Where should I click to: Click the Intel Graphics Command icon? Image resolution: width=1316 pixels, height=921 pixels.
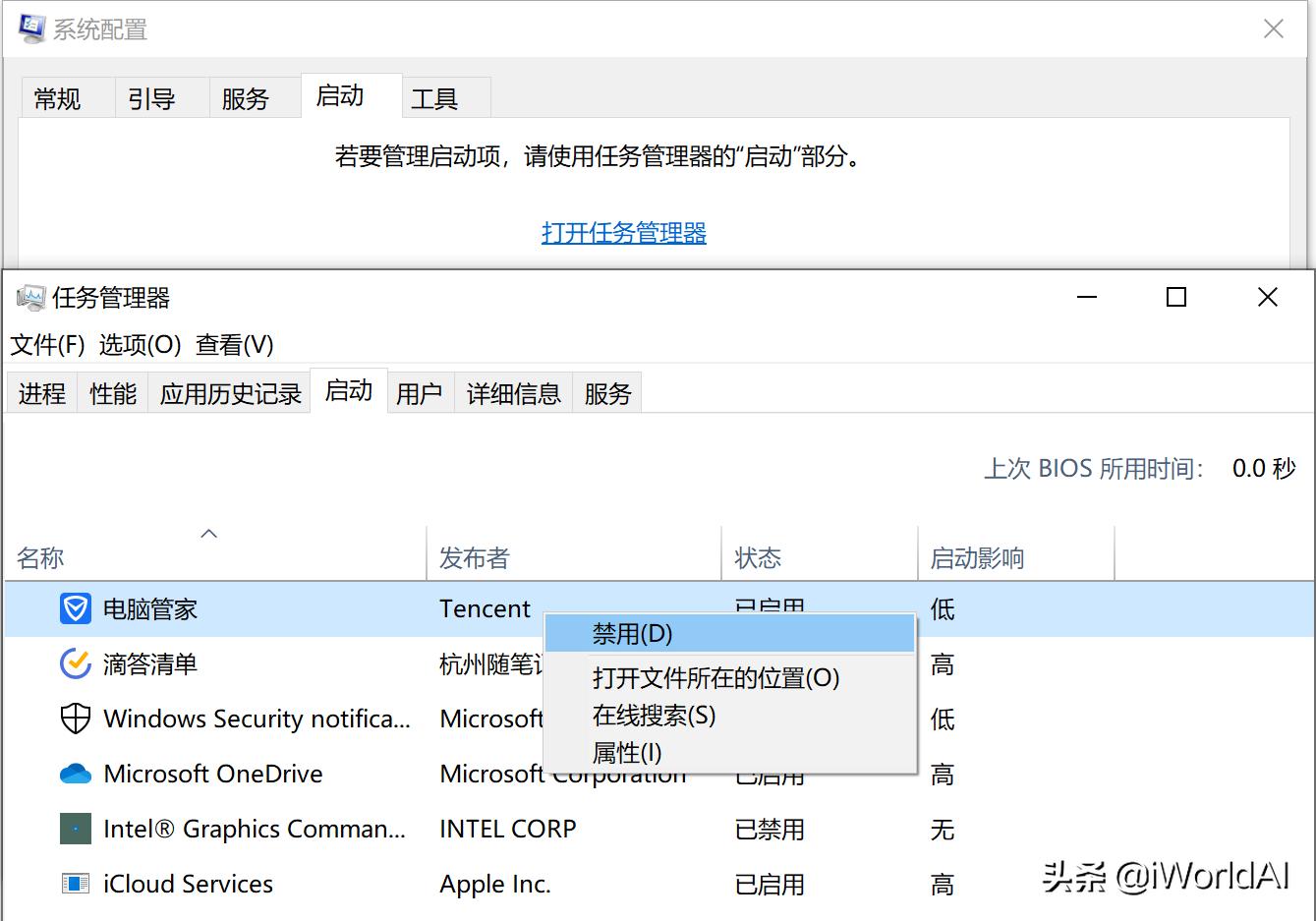76,829
